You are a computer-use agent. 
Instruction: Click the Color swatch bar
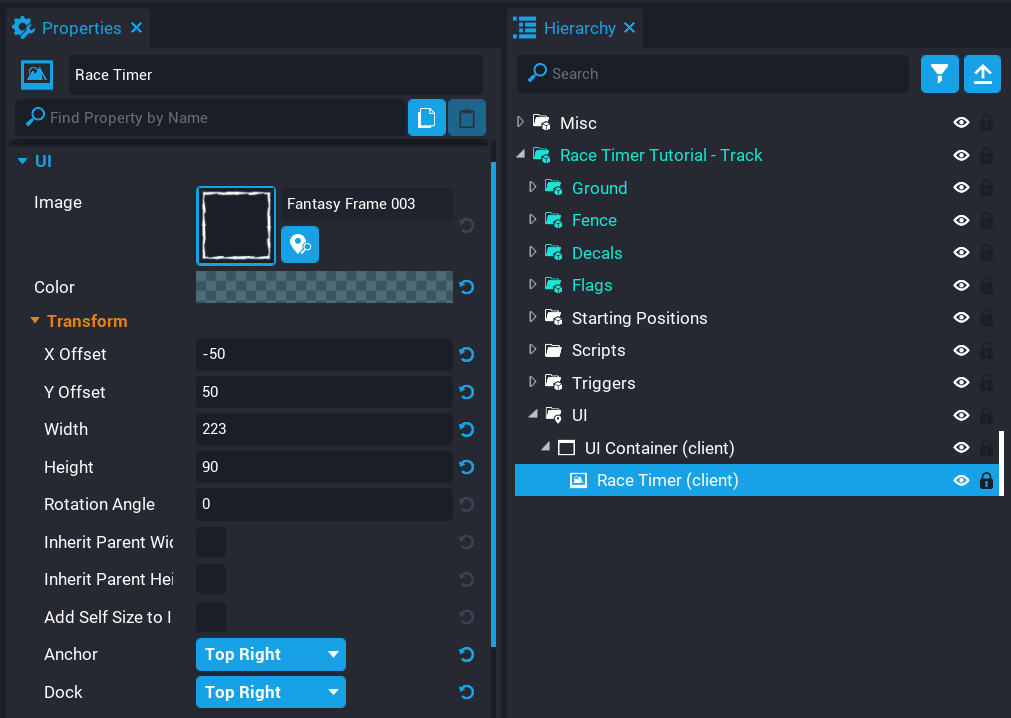(324, 287)
